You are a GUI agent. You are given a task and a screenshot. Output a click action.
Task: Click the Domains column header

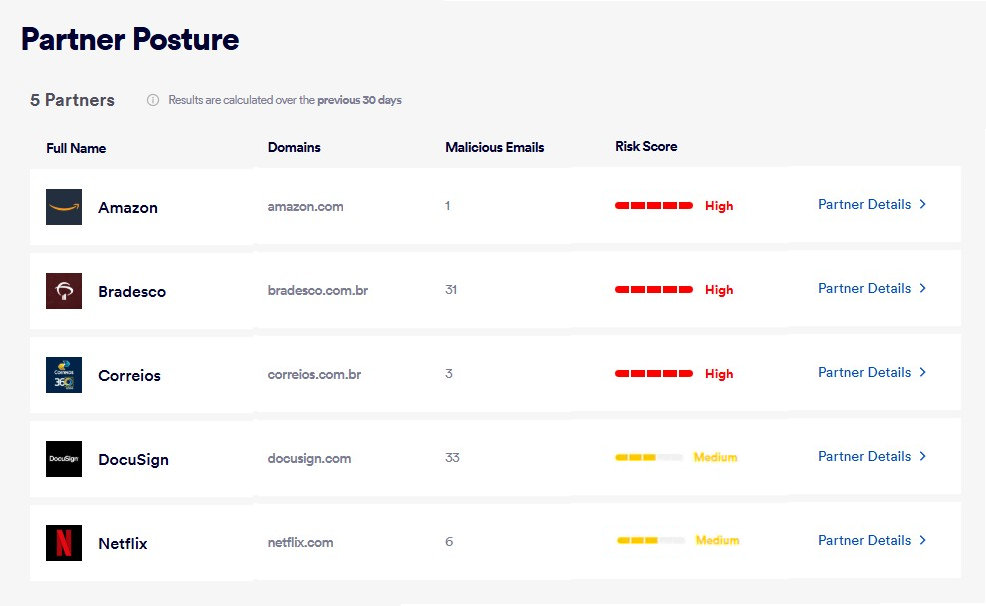click(x=294, y=147)
